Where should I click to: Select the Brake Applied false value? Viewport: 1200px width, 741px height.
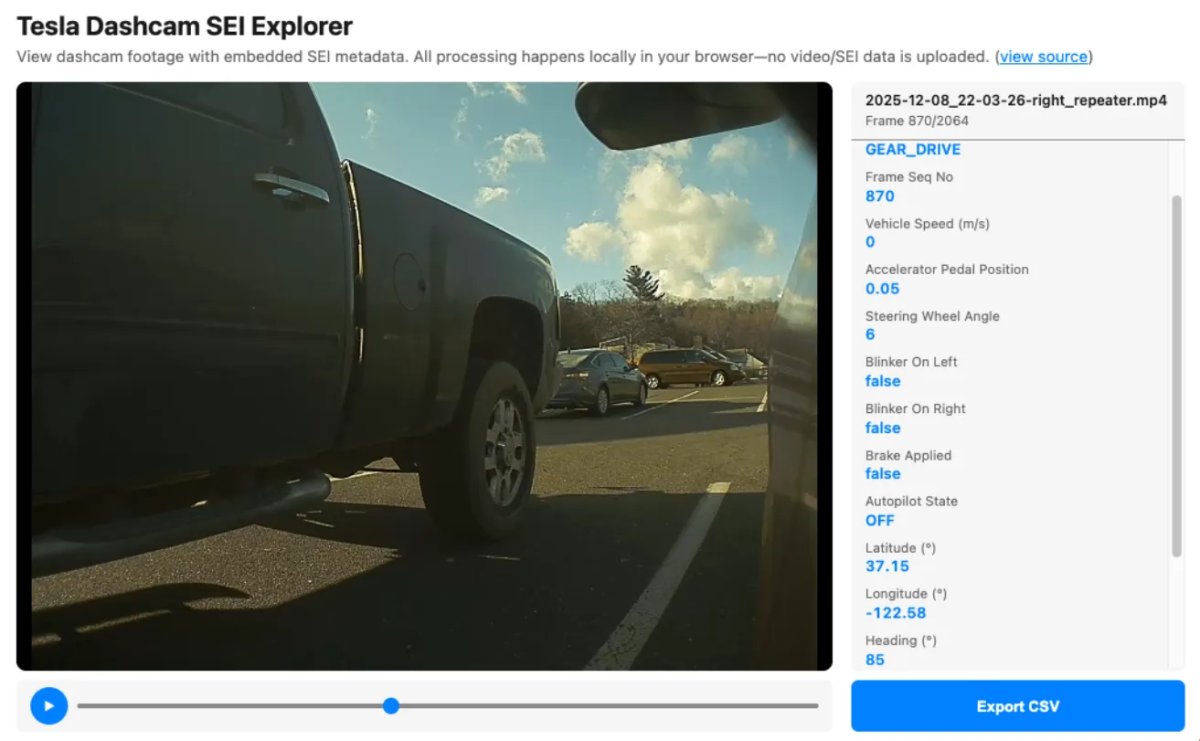pyautogui.click(x=882, y=474)
